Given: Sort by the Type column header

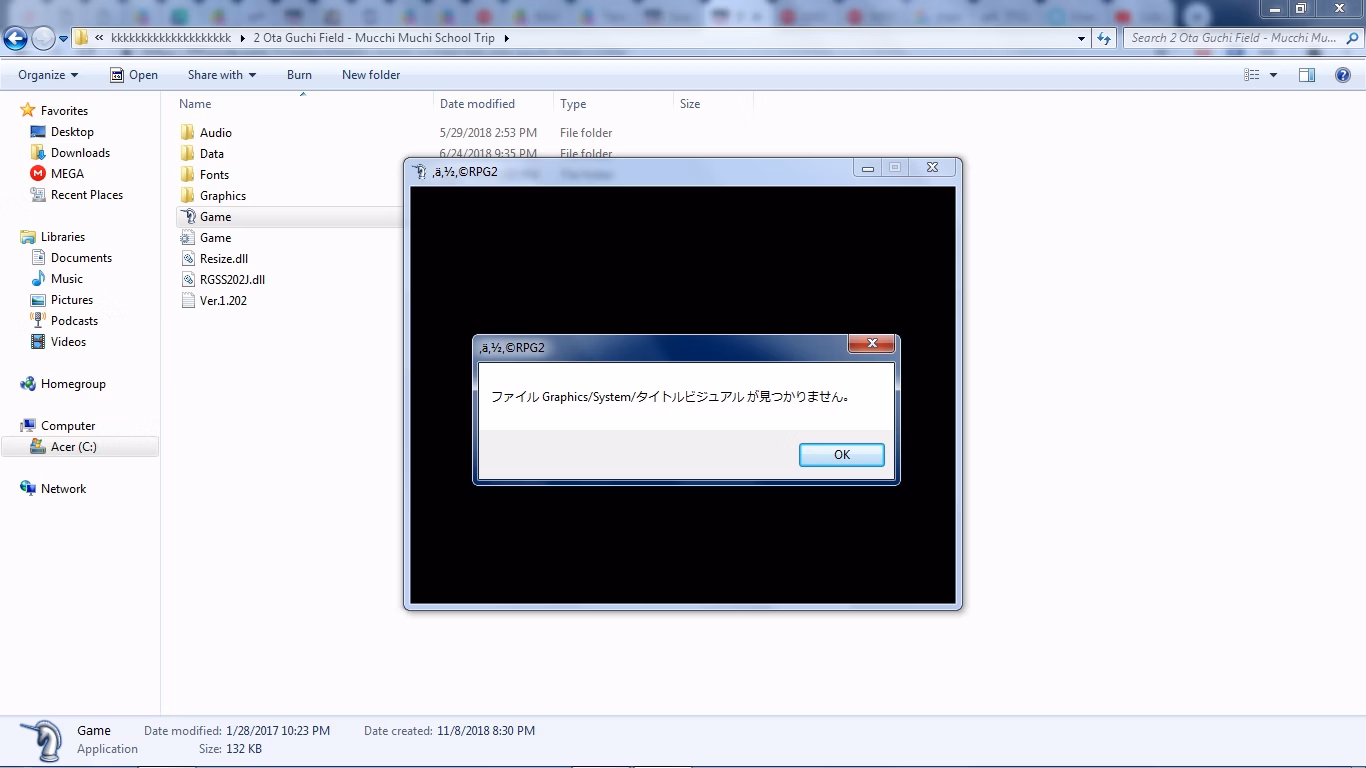Looking at the screenshot, I should pyautogui.click(x=573, y=104).
